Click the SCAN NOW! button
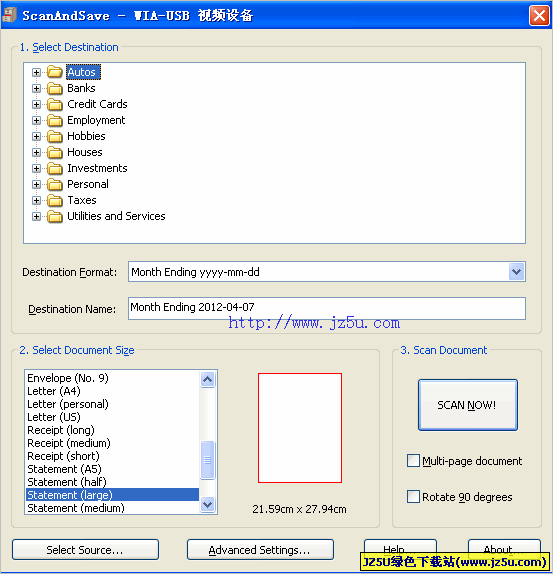Image resolution: width=553 pixels, height=574 pixels. [467, 405]
